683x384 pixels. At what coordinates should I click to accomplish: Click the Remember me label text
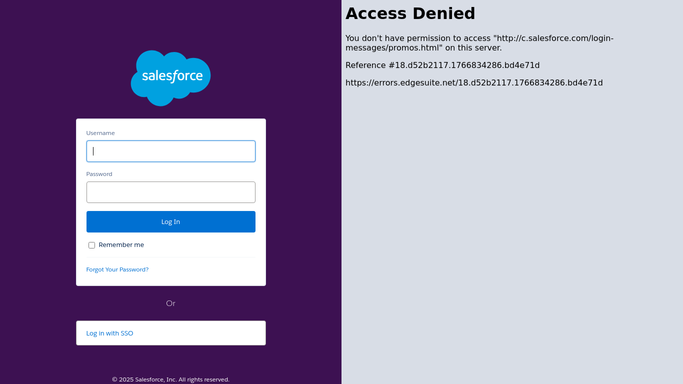(x=121, y=245)
